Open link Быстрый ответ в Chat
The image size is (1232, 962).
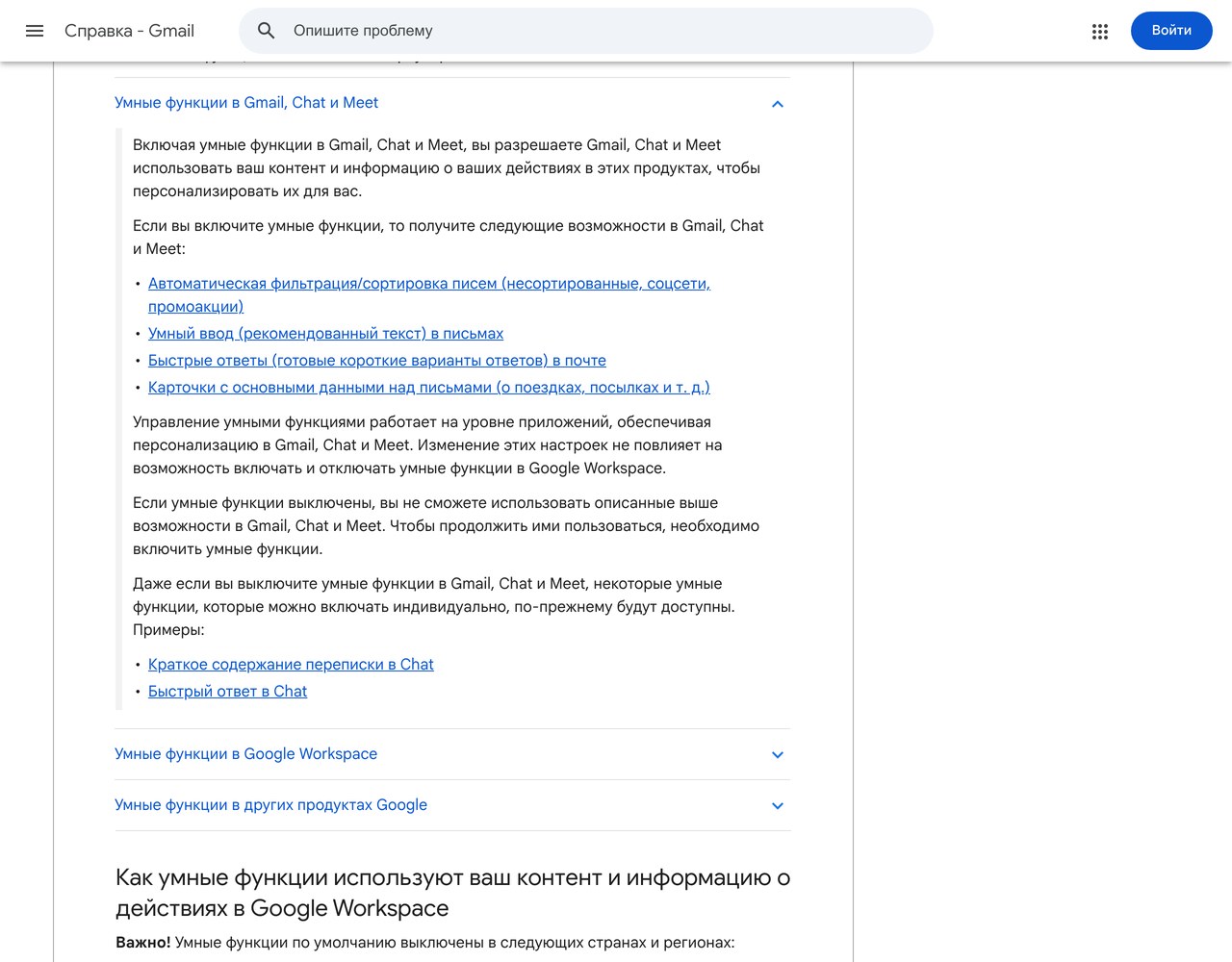227,692
